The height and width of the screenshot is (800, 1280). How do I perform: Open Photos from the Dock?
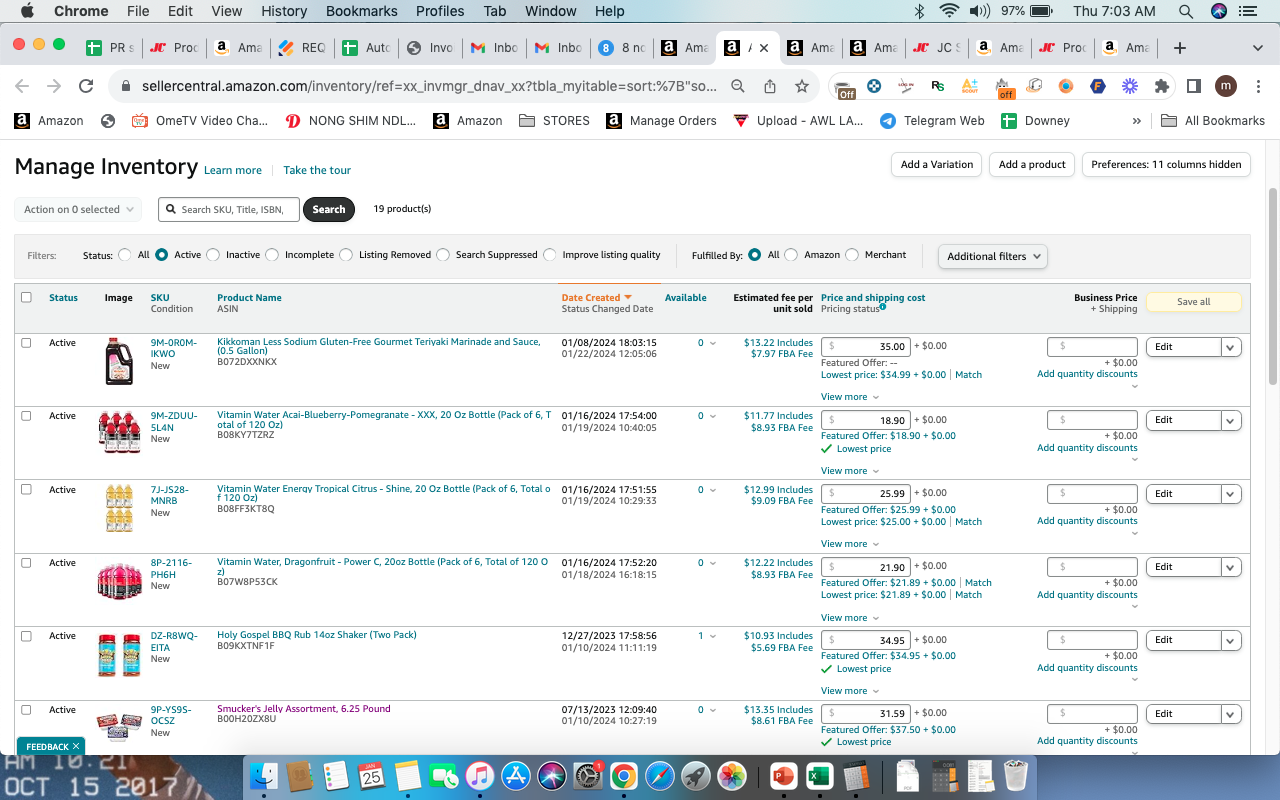point(732,775)
